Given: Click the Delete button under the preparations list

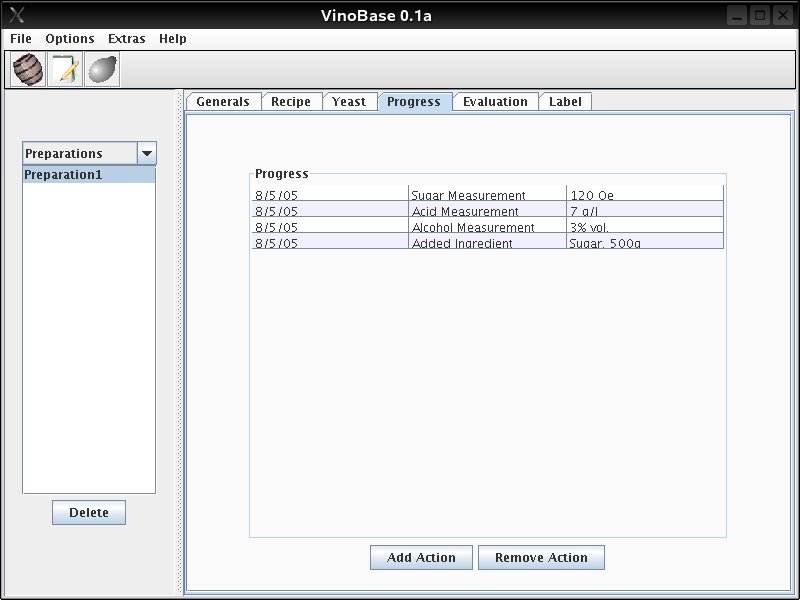Looking at the screenshot, I should [89, 513].
